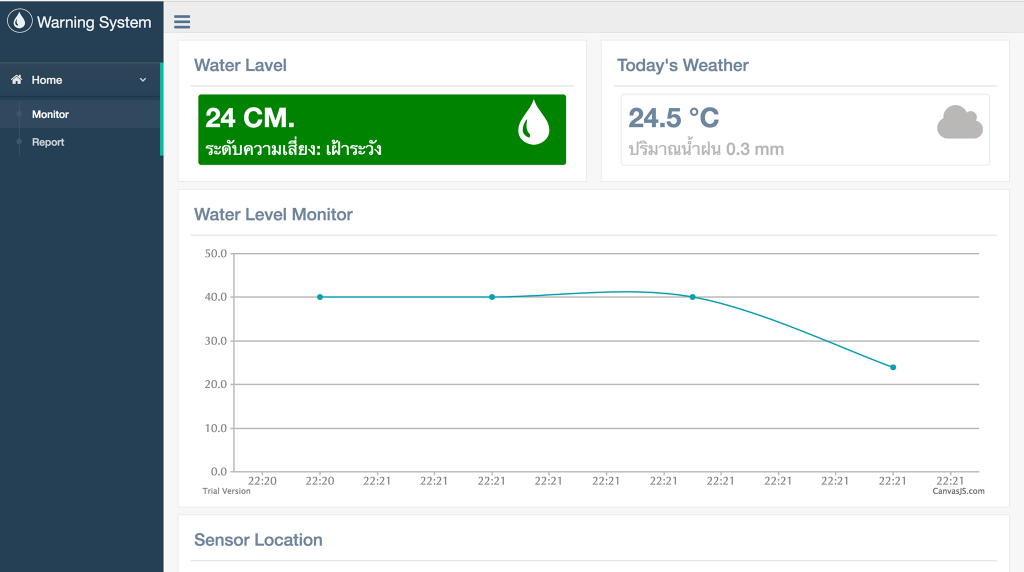Click the third data point before the drop
Viewport: 1024px width, 572px height.
tap(692, 297)
